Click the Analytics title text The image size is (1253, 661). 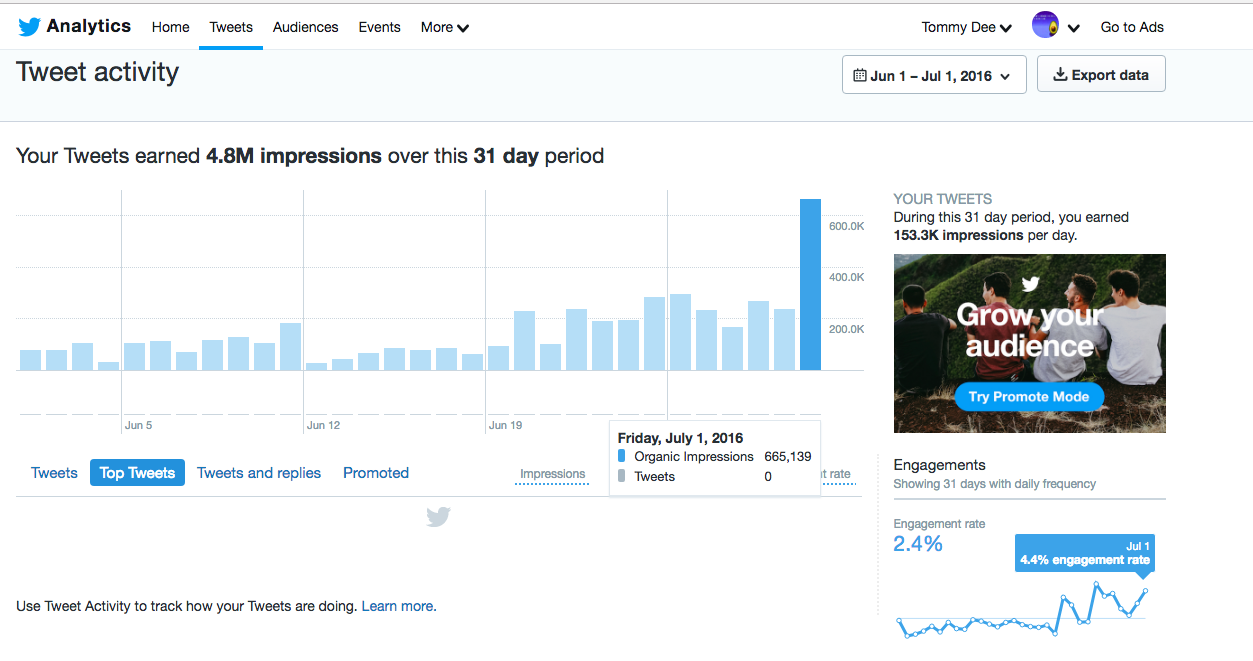[x=89, y=26]
